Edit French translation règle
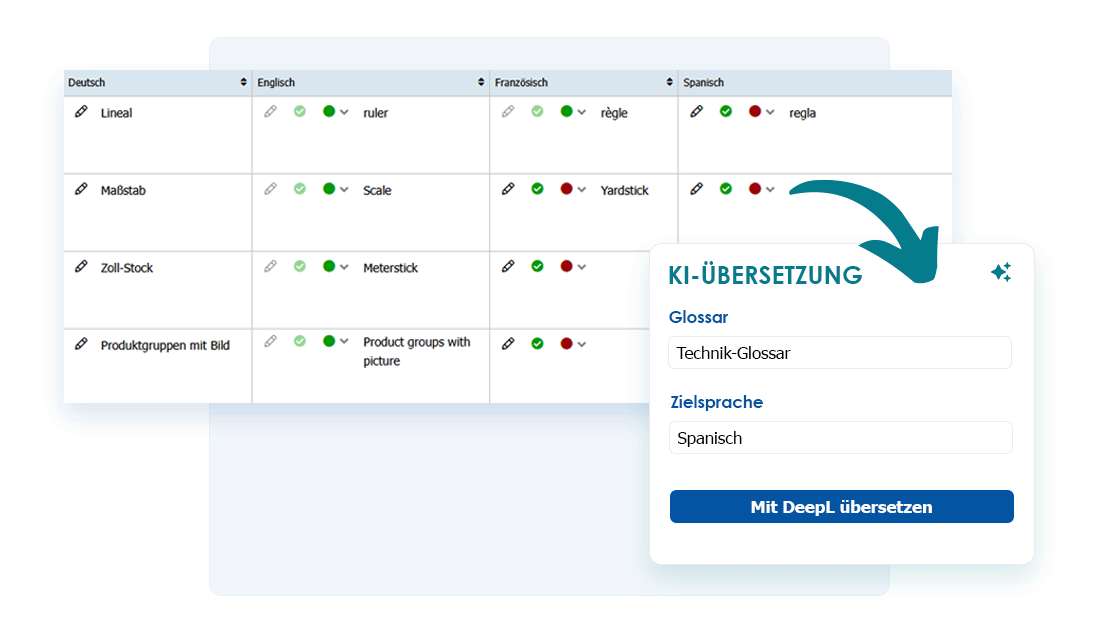The height and width of the screenshot is (635, 1100). coord(509,112)
